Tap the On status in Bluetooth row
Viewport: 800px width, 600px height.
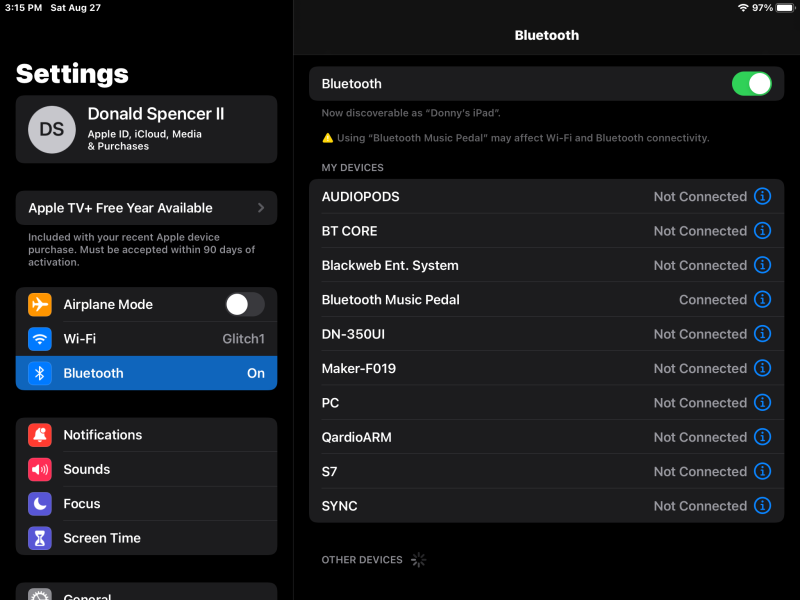(x=256, y=373)
